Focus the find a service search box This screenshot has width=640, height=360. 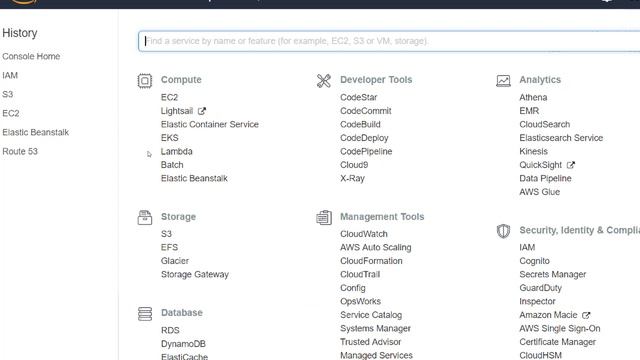click(389, 41)
